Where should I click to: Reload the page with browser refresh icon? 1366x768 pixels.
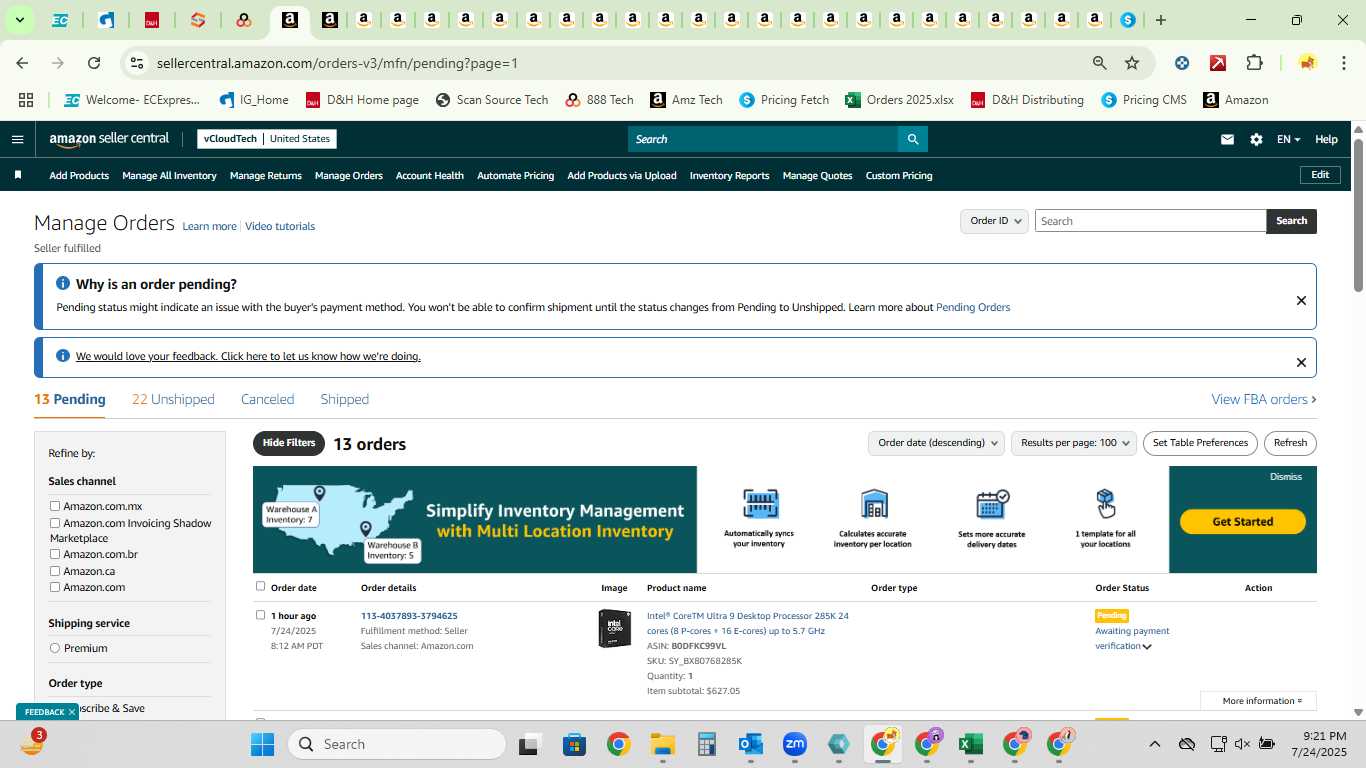click(94, 63)
